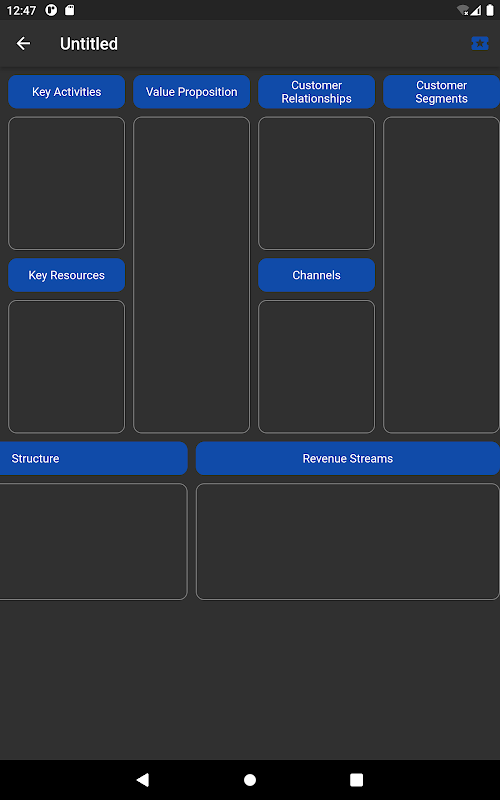
Task: Tap the Android home navigation button
Action: (x=250, y=780)
